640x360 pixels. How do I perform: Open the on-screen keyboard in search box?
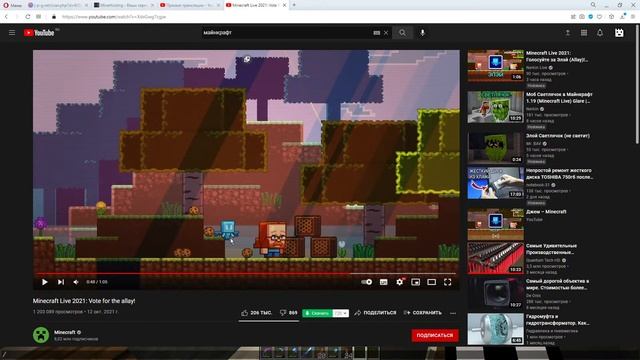(x=376, y=33)
